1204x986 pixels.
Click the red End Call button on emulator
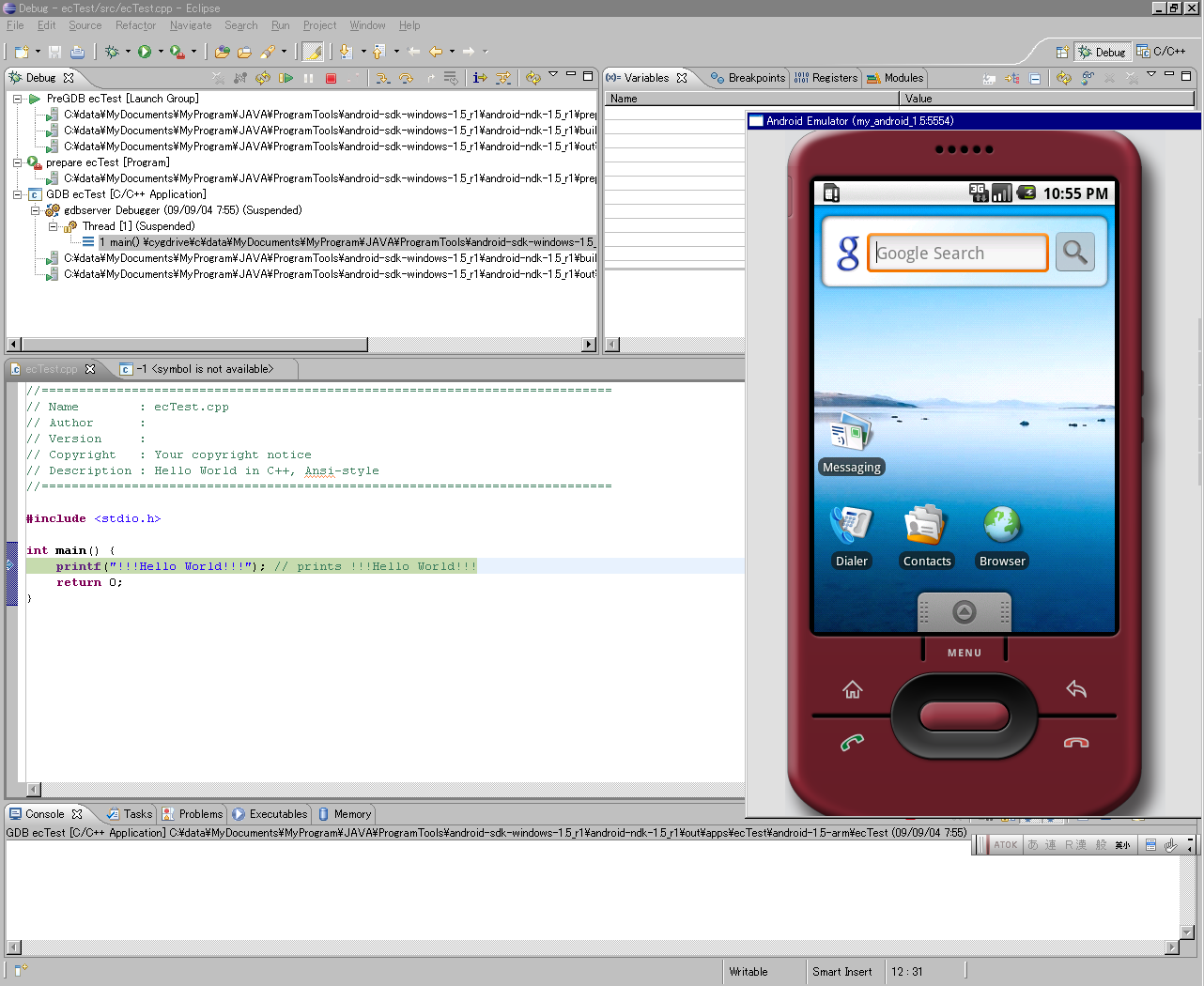(1076, 743)
